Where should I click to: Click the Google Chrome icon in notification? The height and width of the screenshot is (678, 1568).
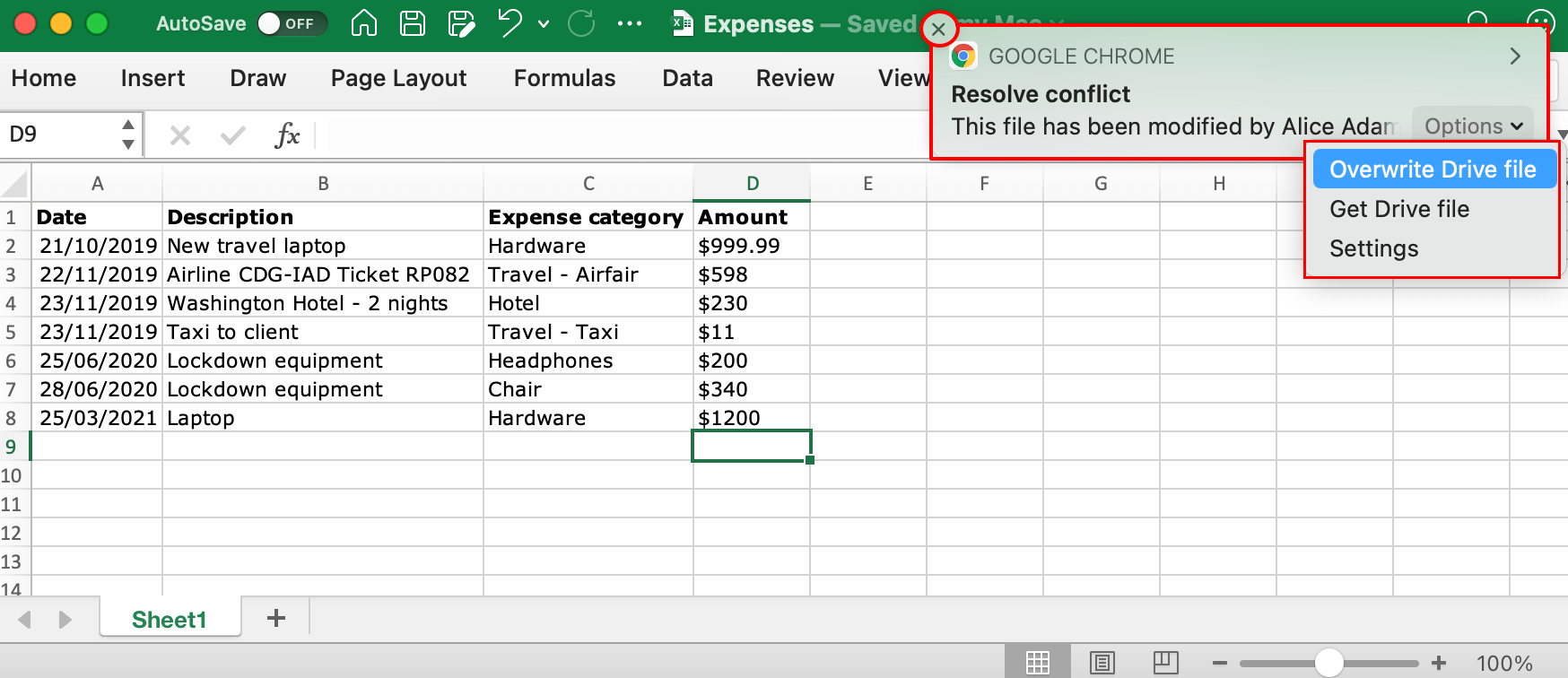coord(963,56)
